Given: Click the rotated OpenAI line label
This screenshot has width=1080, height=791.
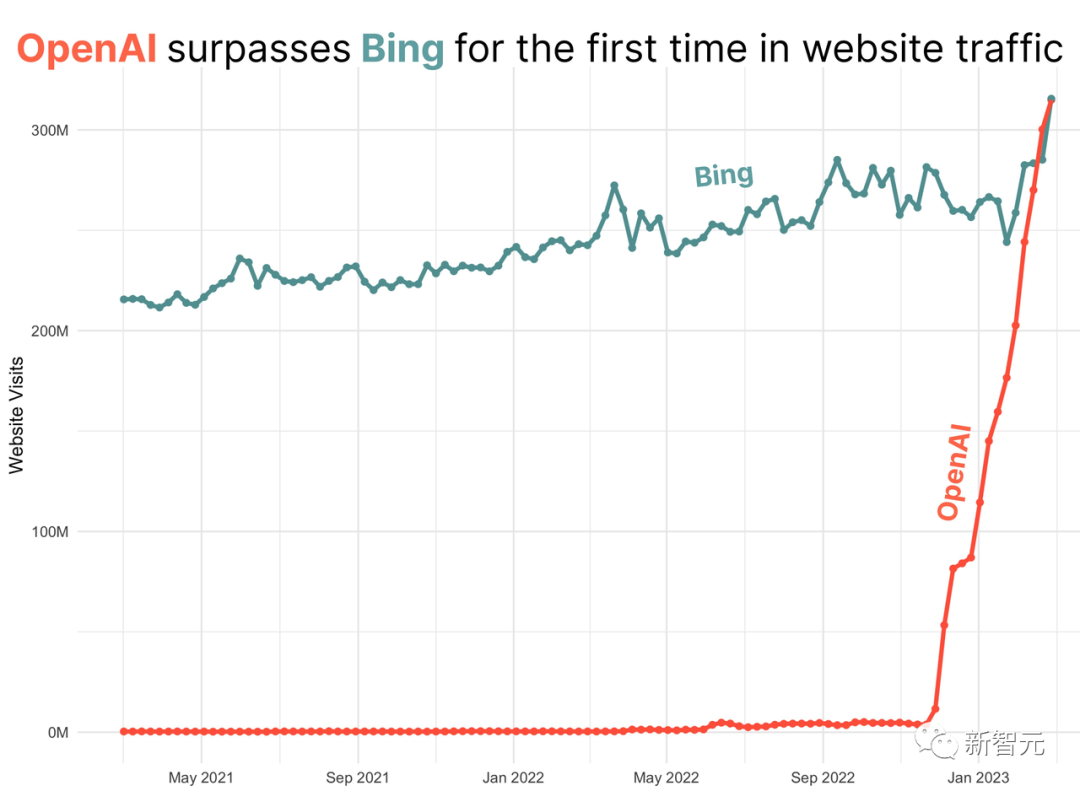Looking at the screenshot, I should pyautogui.click(x=955, y=472).
